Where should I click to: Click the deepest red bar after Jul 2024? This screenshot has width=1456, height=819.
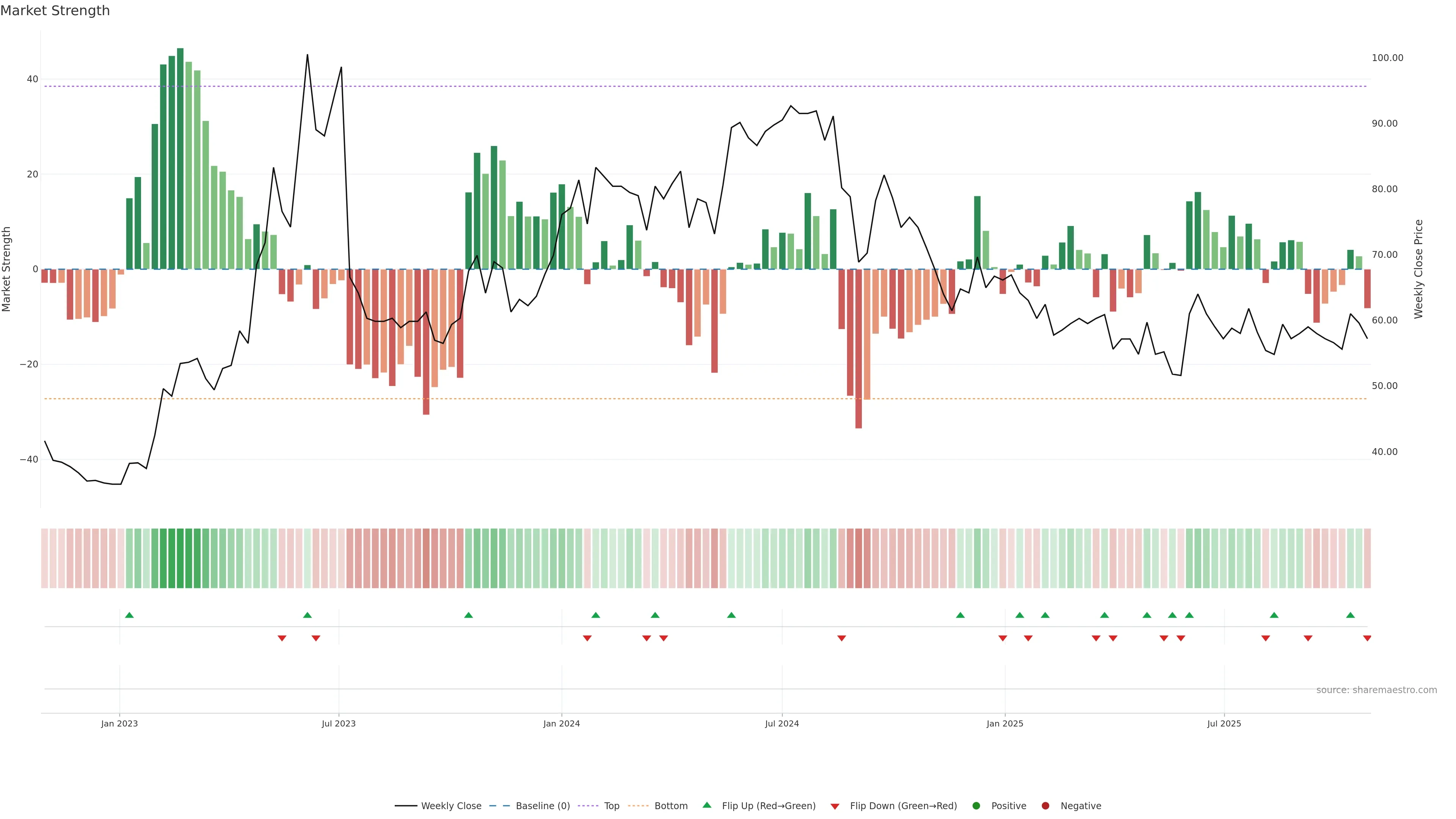(858, 348)
